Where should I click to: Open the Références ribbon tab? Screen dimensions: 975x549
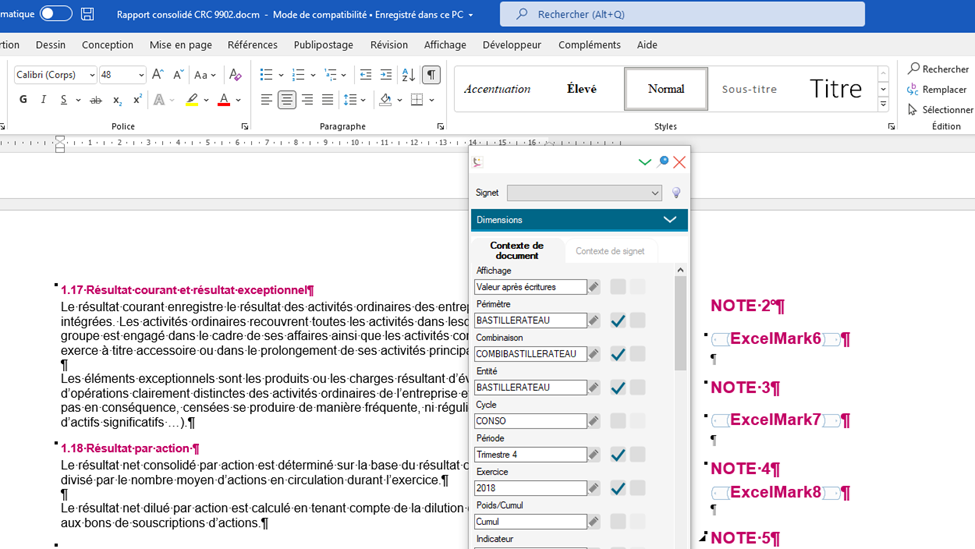pos(252,45)
